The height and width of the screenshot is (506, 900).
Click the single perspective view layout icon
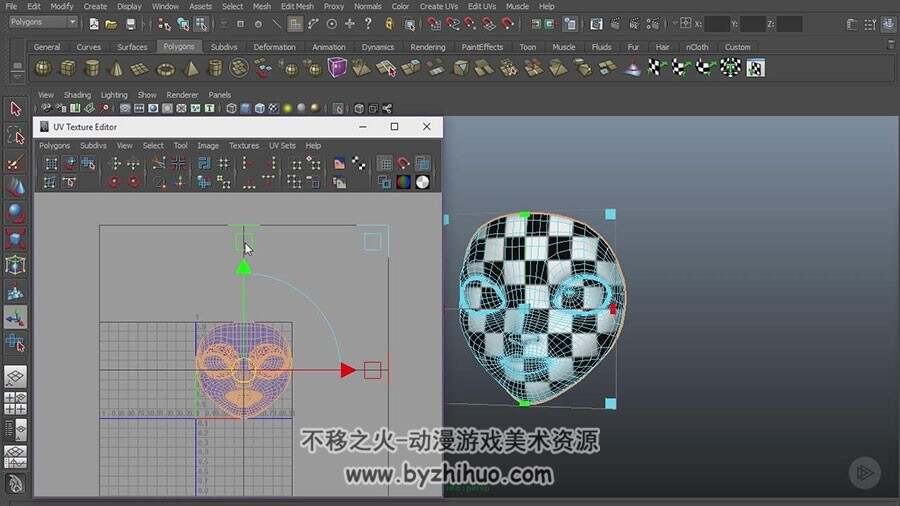(15, 376)
